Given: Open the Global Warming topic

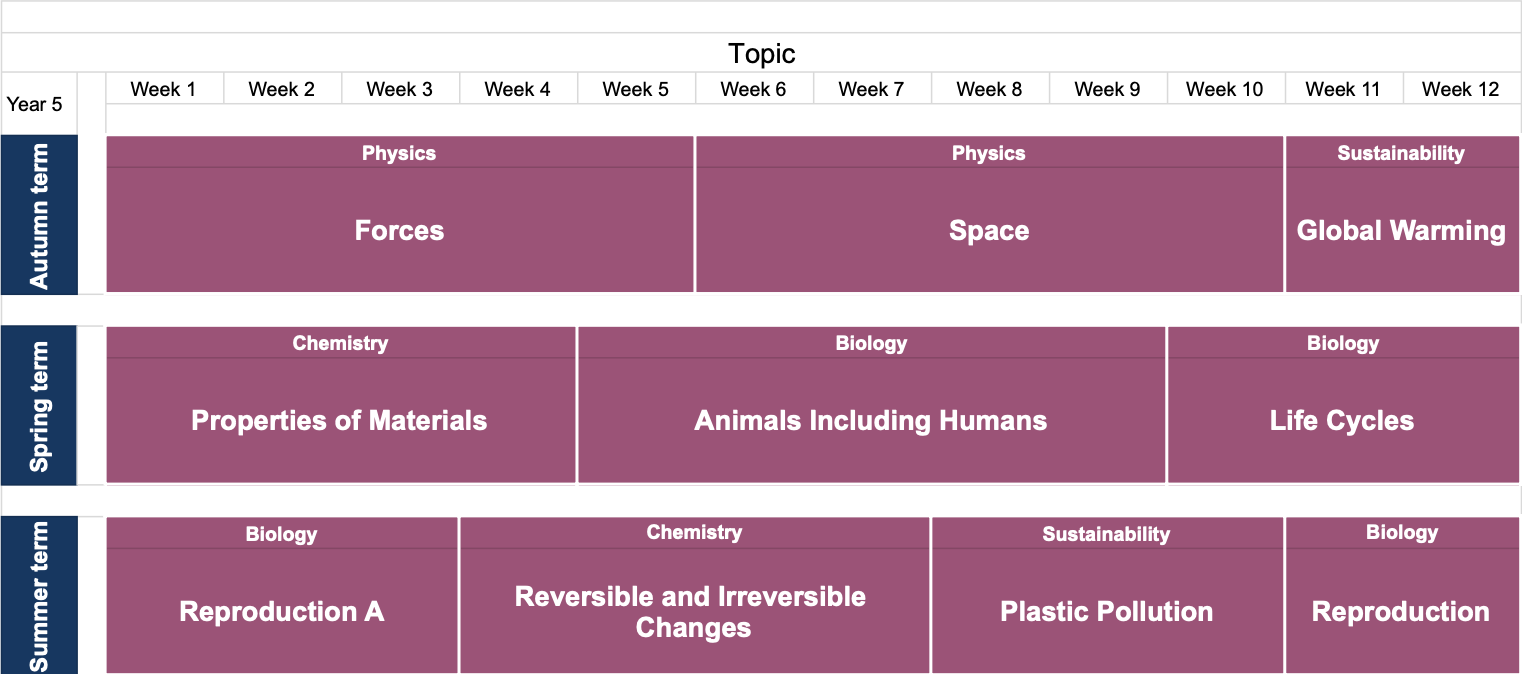Looking at the screenshot, I should pos(1401,231).
